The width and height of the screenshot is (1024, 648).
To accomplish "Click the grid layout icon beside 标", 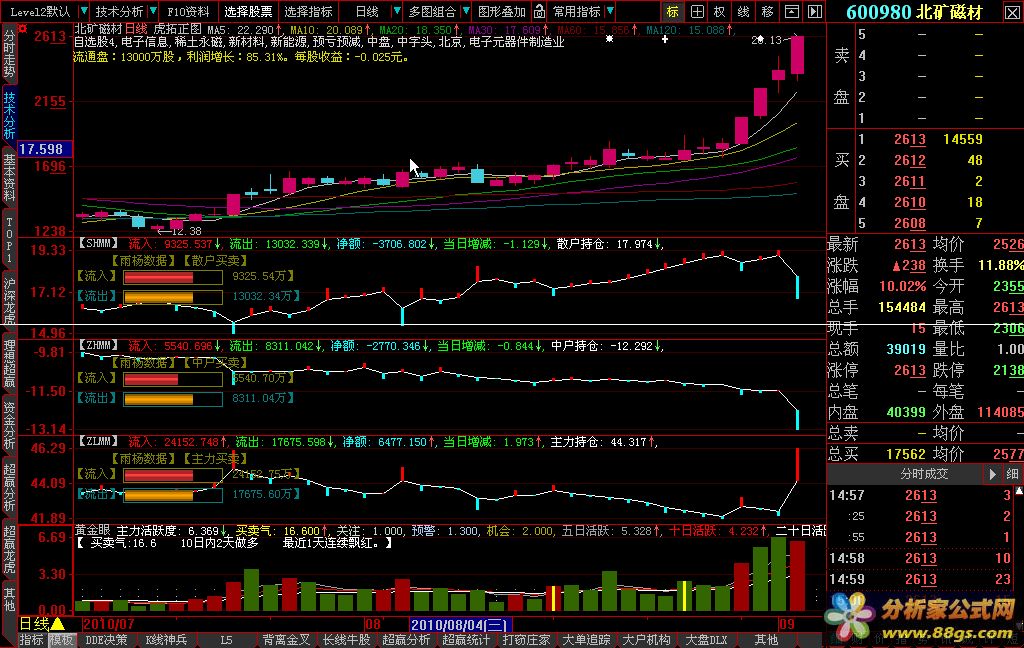I will 697,11.
